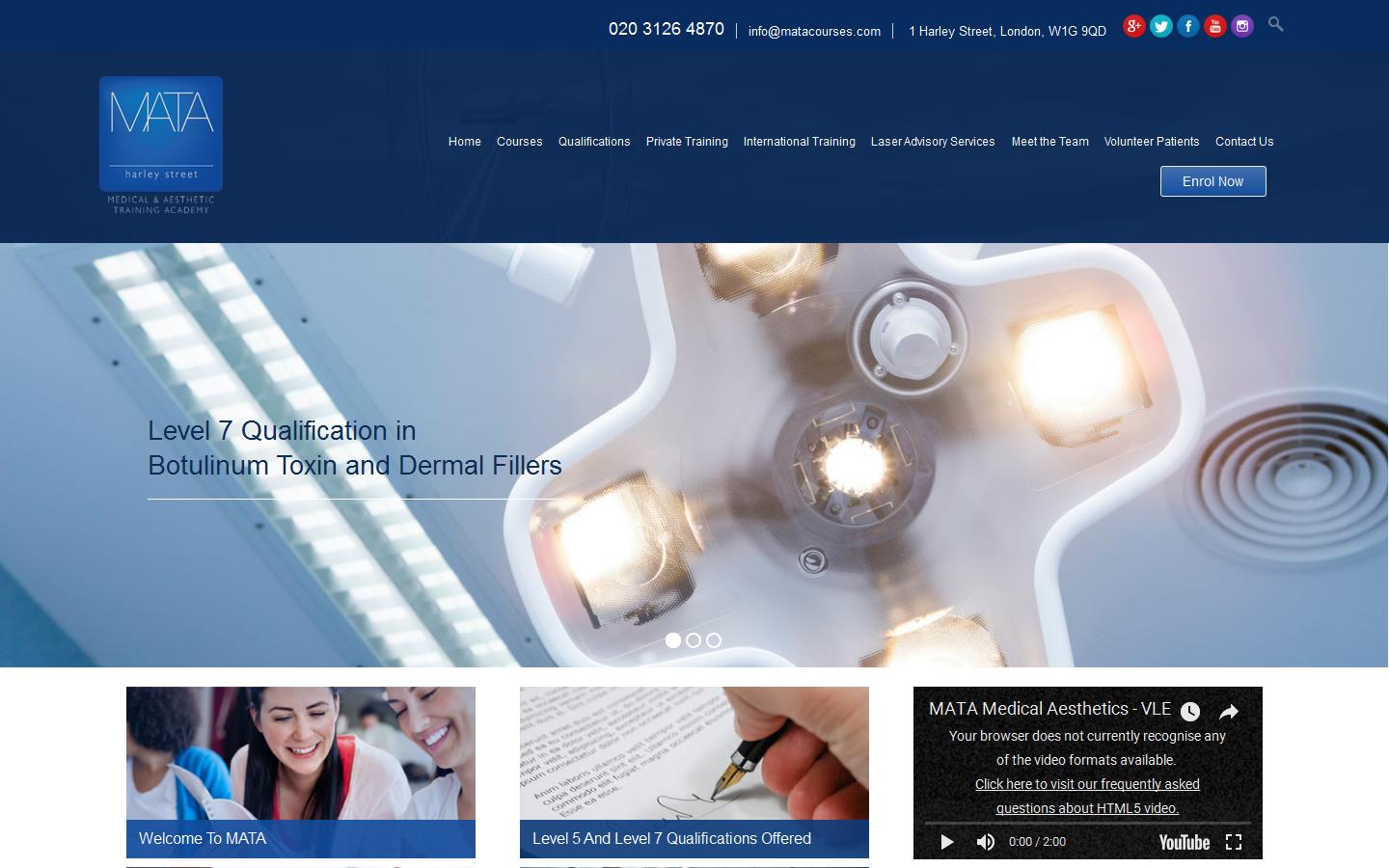The image size is (1389, 868).
Task: Open the Contact Us page
Action: coord(1244,142)
